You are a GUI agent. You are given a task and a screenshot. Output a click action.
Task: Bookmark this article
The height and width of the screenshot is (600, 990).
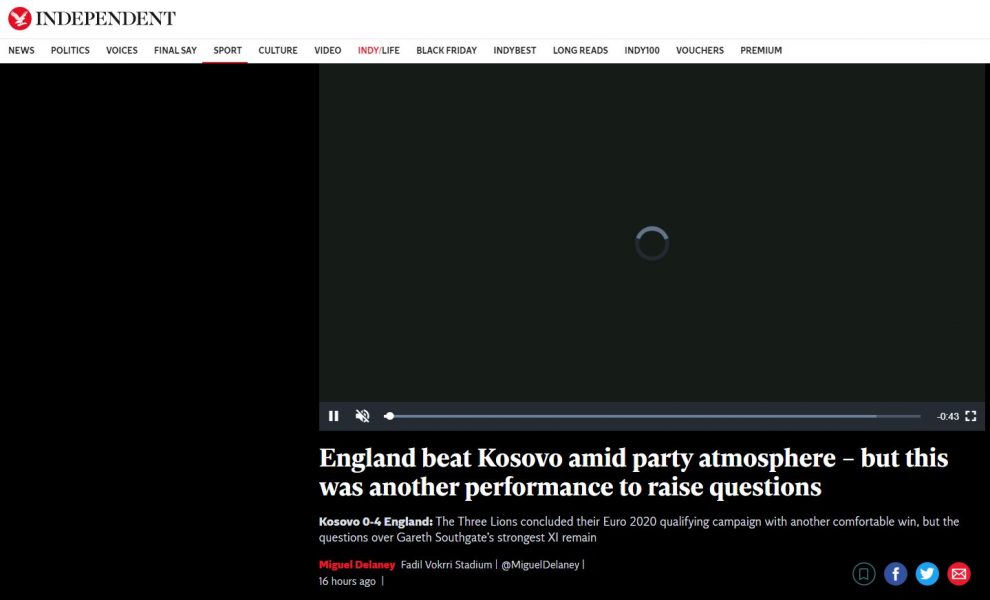point(864,573)
